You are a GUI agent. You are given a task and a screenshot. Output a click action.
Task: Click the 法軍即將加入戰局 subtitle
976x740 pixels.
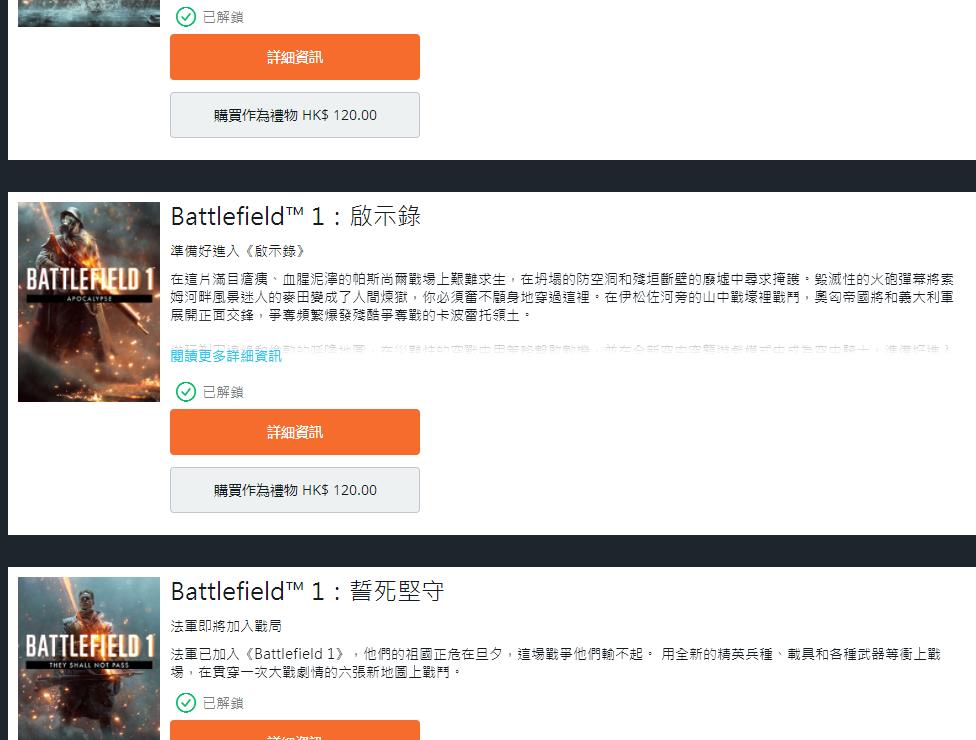(226, 625)
